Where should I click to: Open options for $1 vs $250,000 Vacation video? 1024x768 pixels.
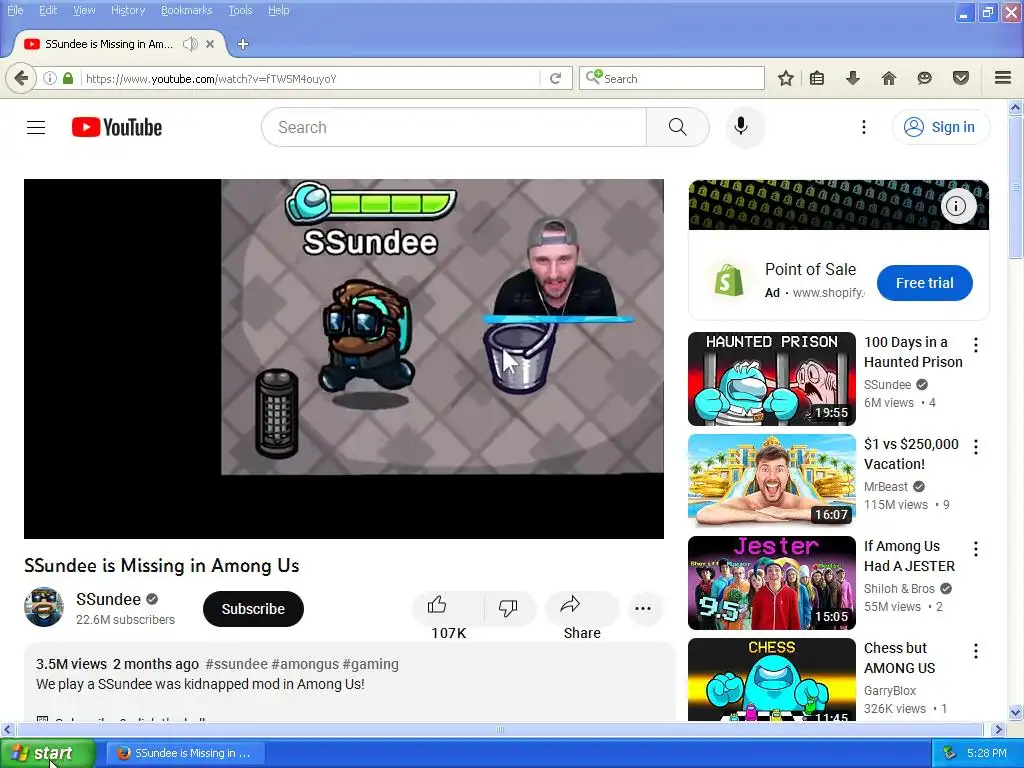976,447
